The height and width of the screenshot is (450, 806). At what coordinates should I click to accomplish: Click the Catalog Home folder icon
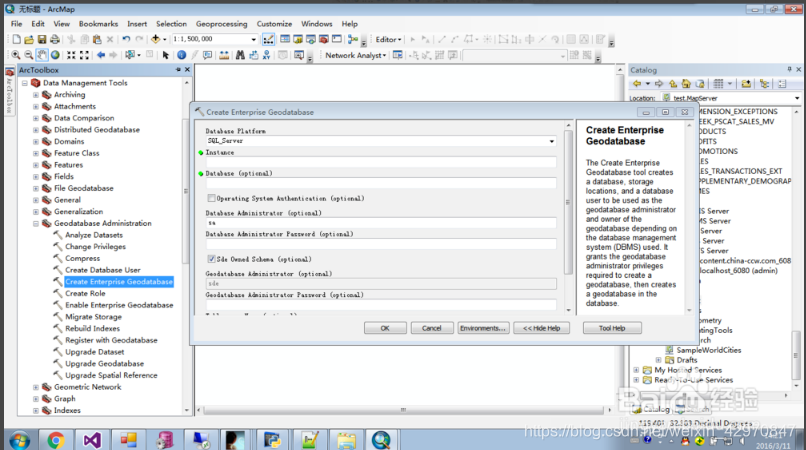(x=686, y=84)
